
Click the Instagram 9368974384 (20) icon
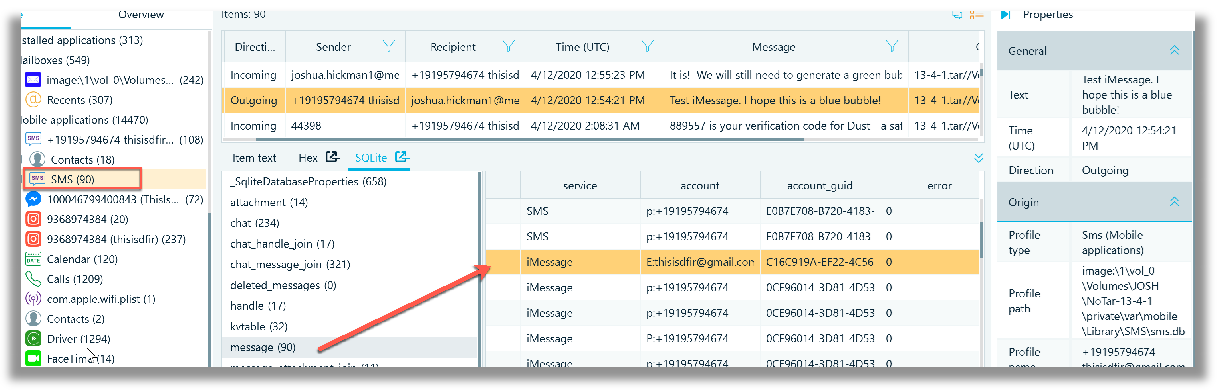[x=33, y=219]
